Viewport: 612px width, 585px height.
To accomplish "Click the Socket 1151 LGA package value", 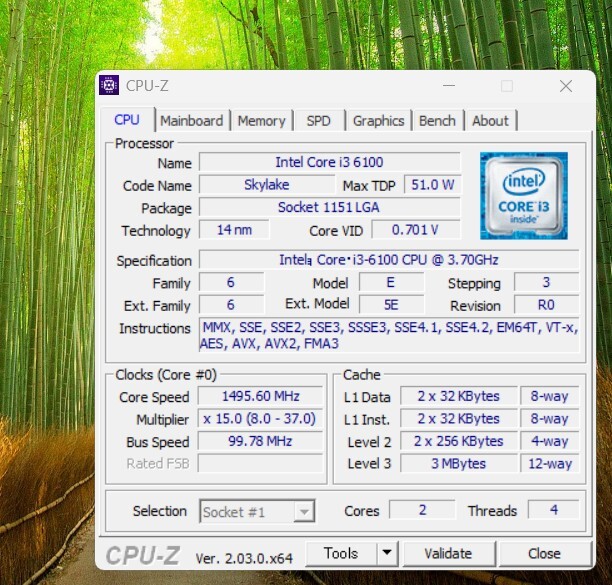I will click(329, 207).
